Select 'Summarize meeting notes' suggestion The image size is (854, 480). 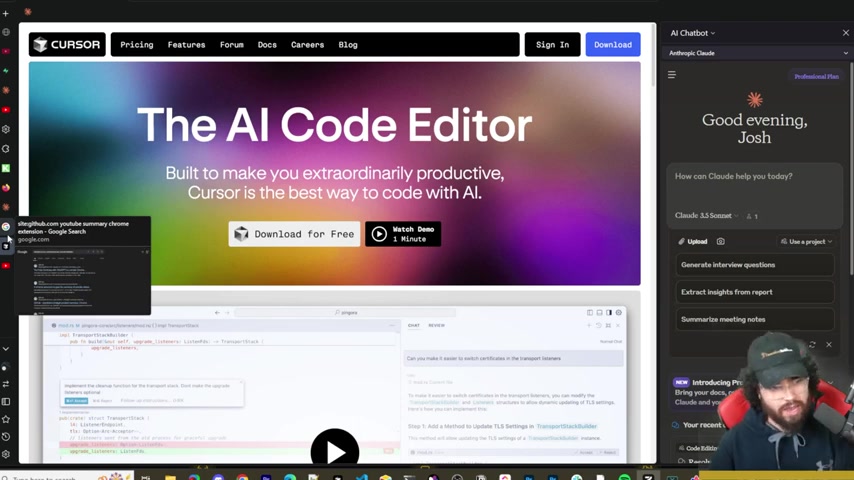tap(754, 319)
